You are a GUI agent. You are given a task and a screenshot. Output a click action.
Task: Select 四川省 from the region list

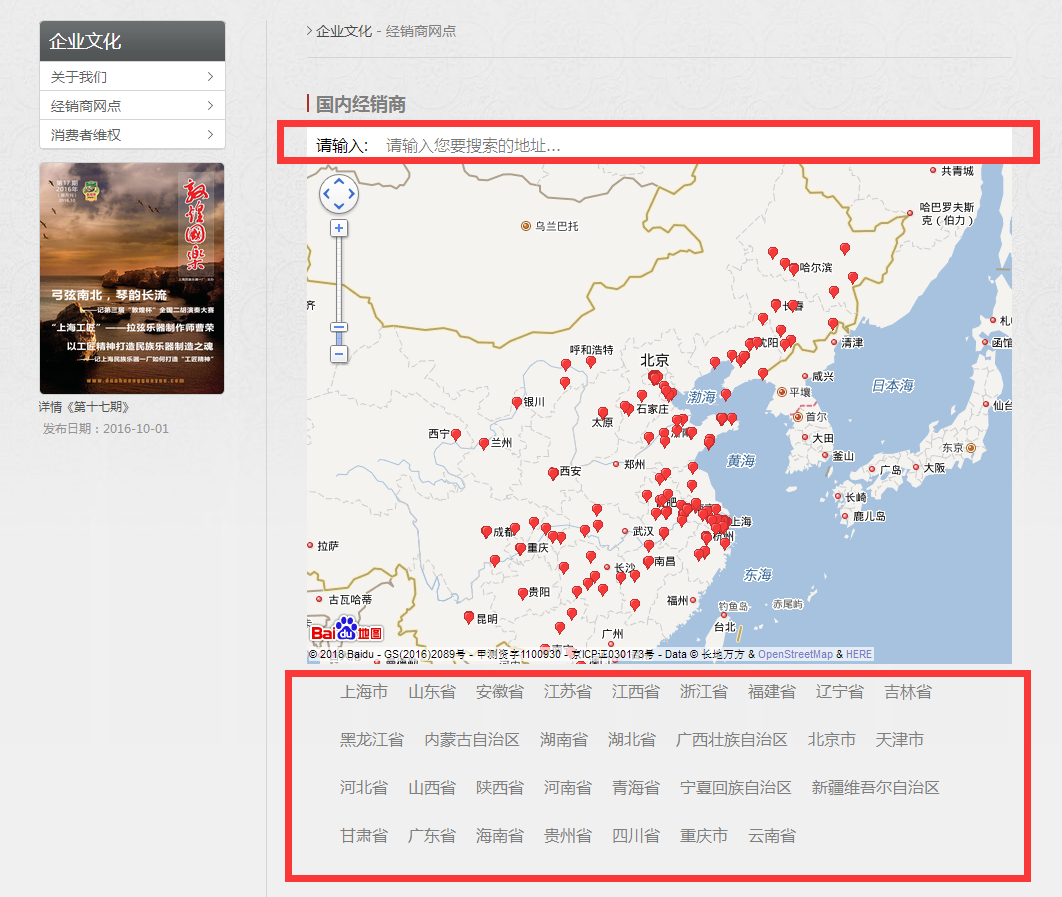635,836
